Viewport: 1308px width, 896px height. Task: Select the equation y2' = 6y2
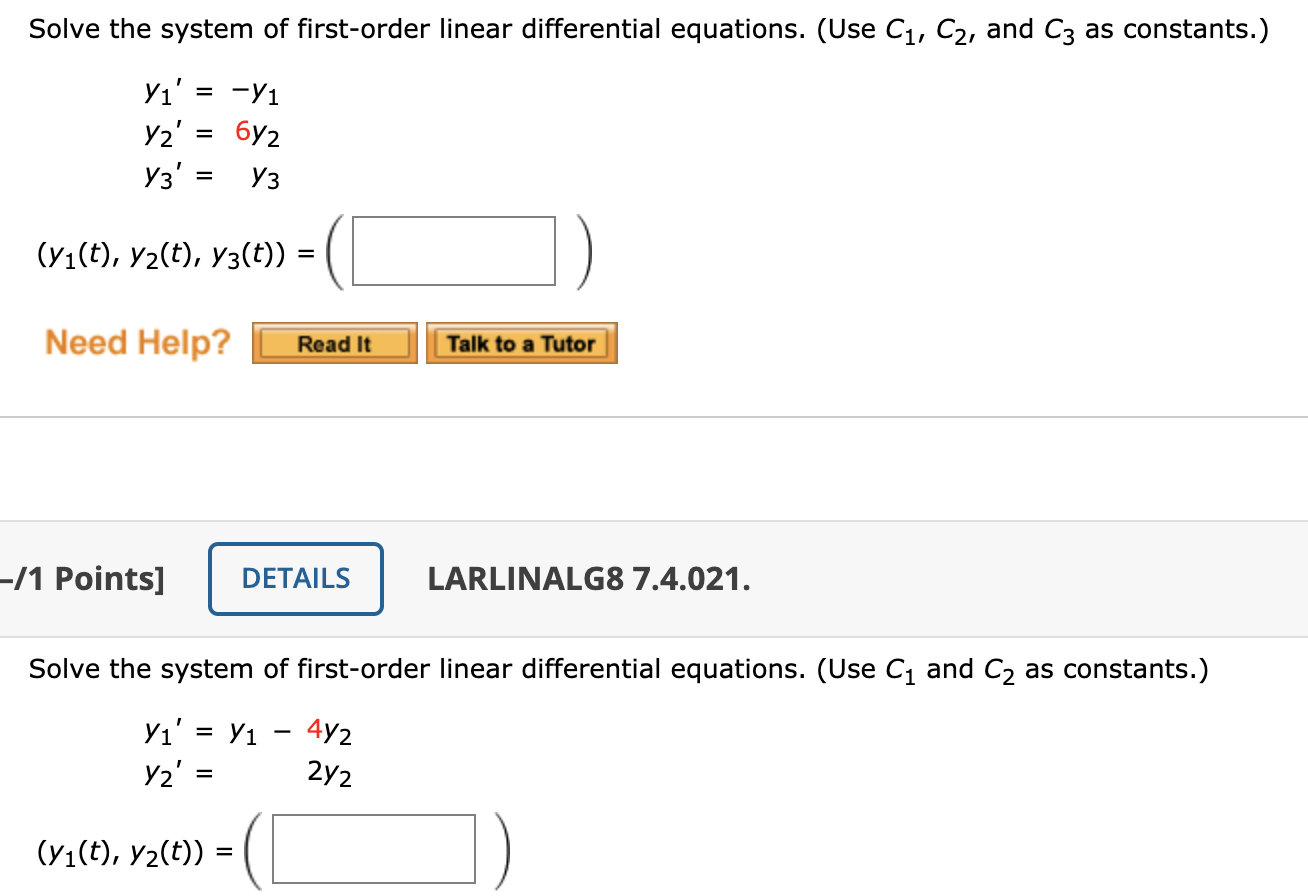click(x=212, y=134)
